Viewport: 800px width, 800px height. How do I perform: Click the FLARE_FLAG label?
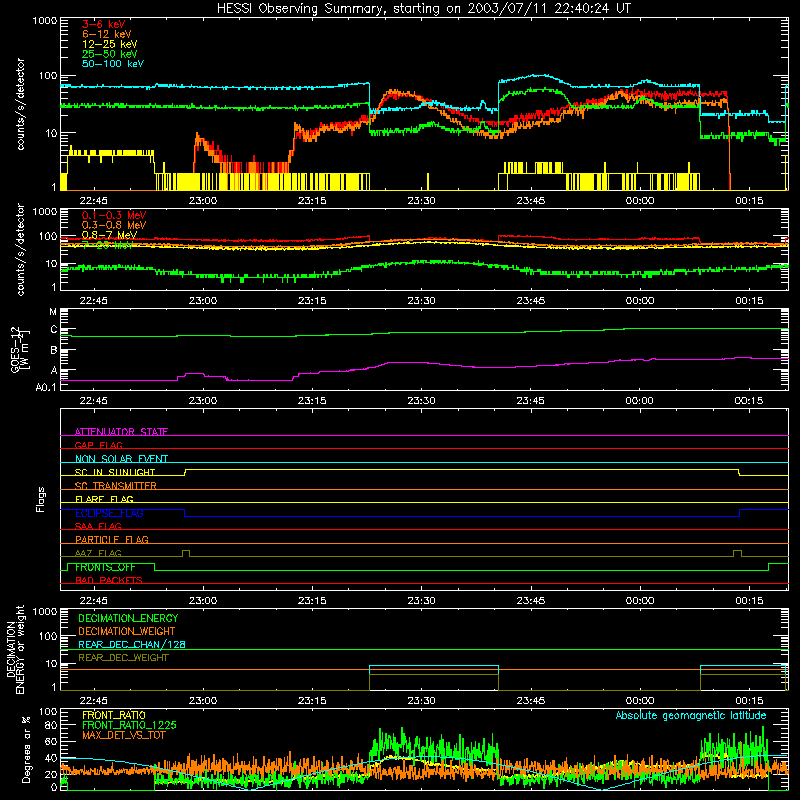104,499
